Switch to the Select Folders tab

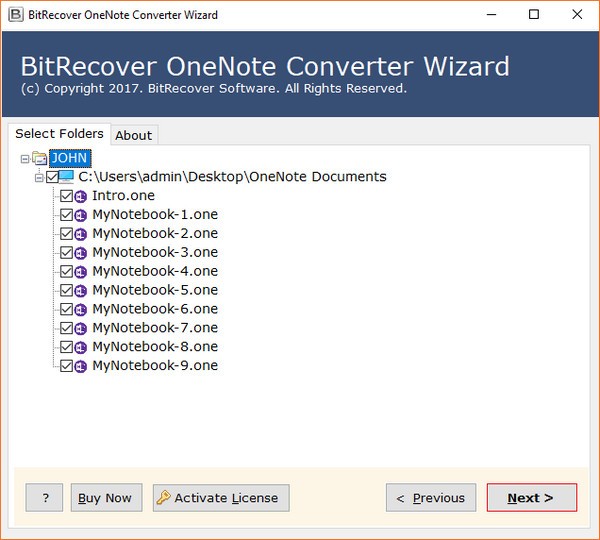[59, 134]
